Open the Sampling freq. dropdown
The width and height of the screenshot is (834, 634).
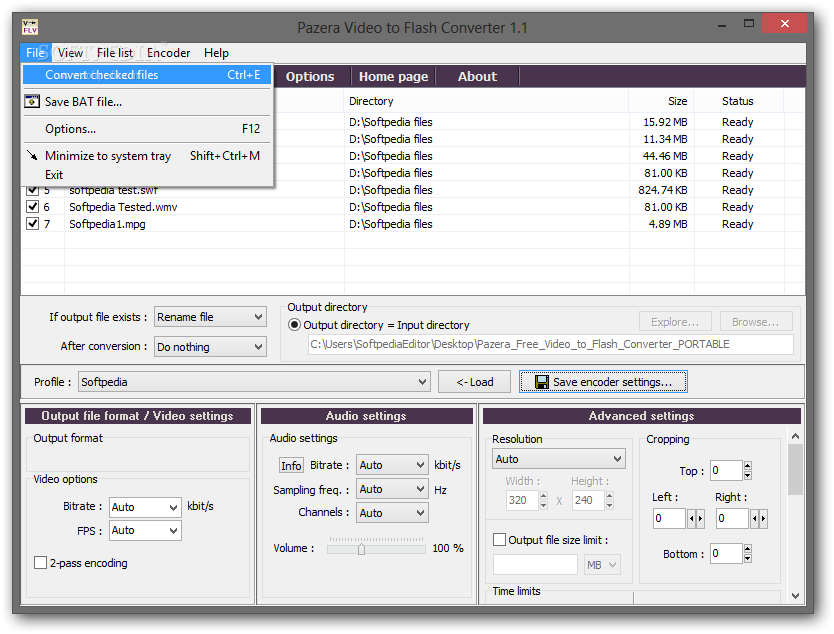coord(392,489)
